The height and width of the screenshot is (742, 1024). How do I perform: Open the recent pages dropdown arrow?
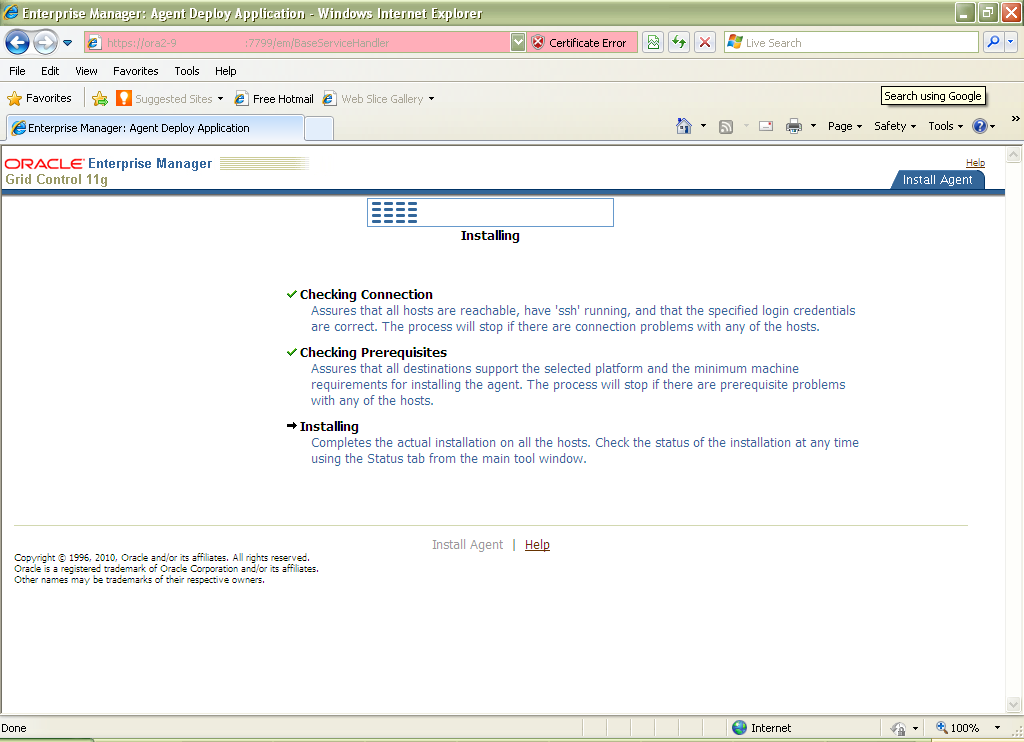tap(67, 43)
